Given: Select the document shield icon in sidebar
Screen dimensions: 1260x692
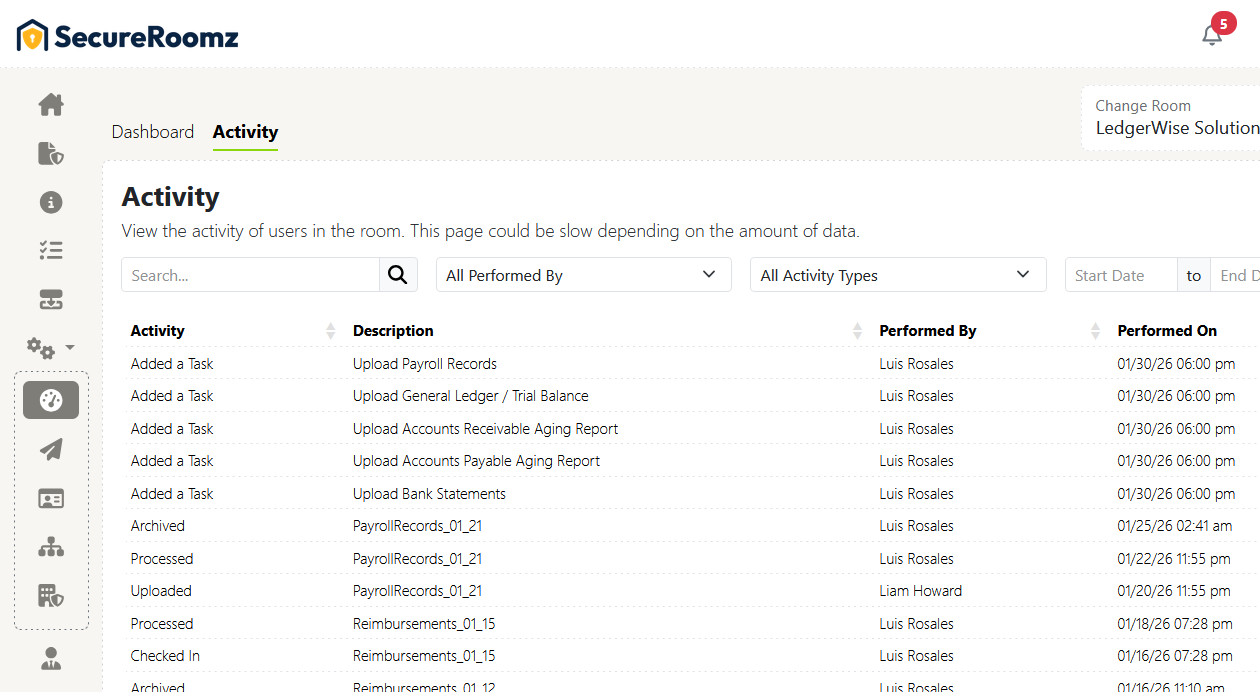Looking at the screenshot, I should click(50, 153).
